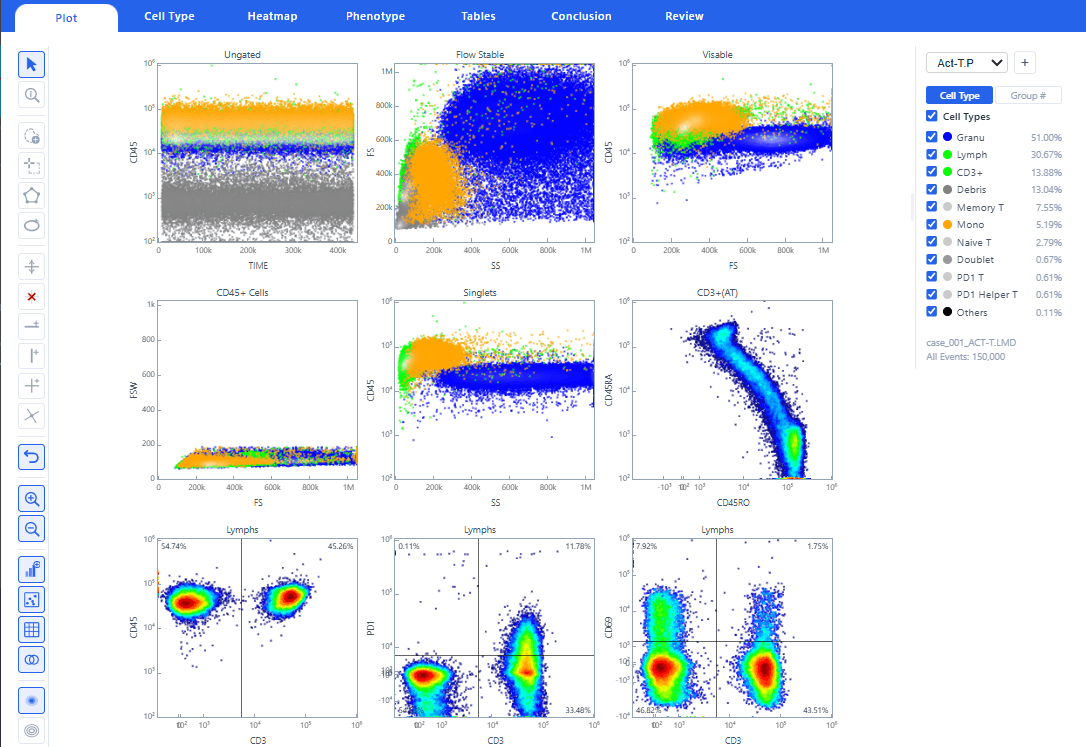
Task: Select the arrow pointer tool
Action: [x=31, y=64]
